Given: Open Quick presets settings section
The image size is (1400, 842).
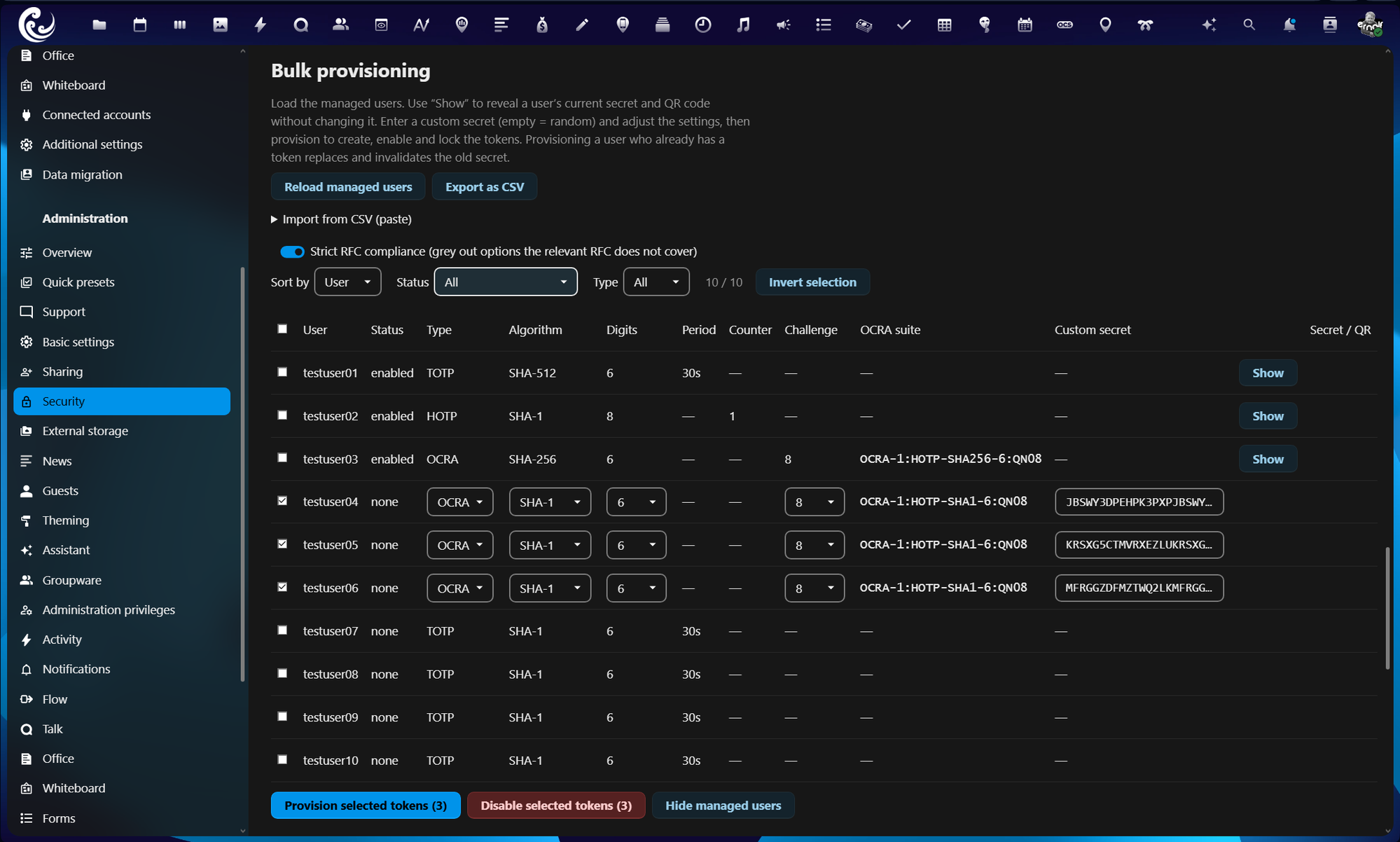Looking at the screenshot, I should tap(122, 282).
